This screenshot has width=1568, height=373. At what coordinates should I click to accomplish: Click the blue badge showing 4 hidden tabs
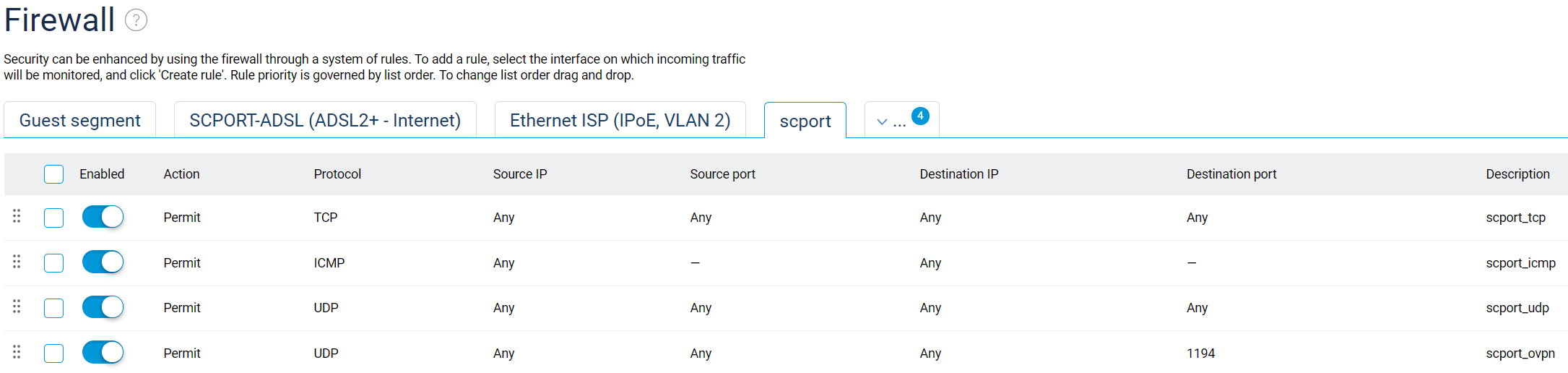920,116
